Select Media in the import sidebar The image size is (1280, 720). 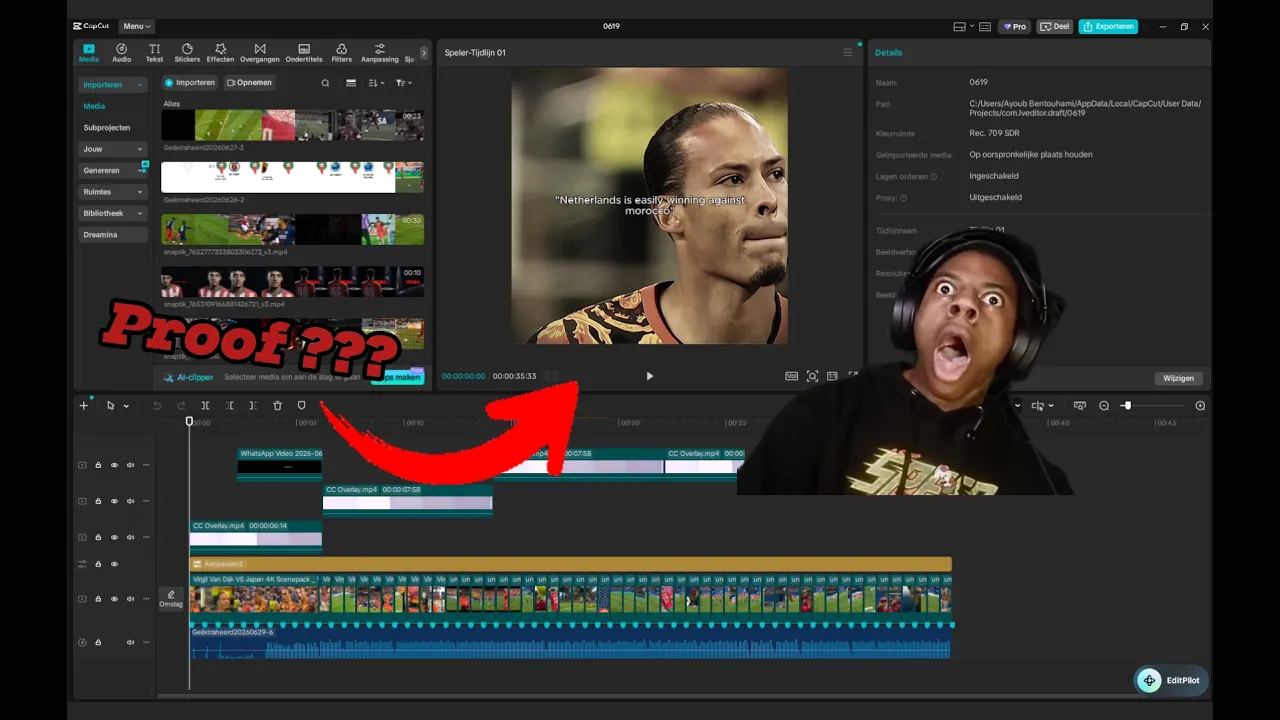click(x=94, y=106)
